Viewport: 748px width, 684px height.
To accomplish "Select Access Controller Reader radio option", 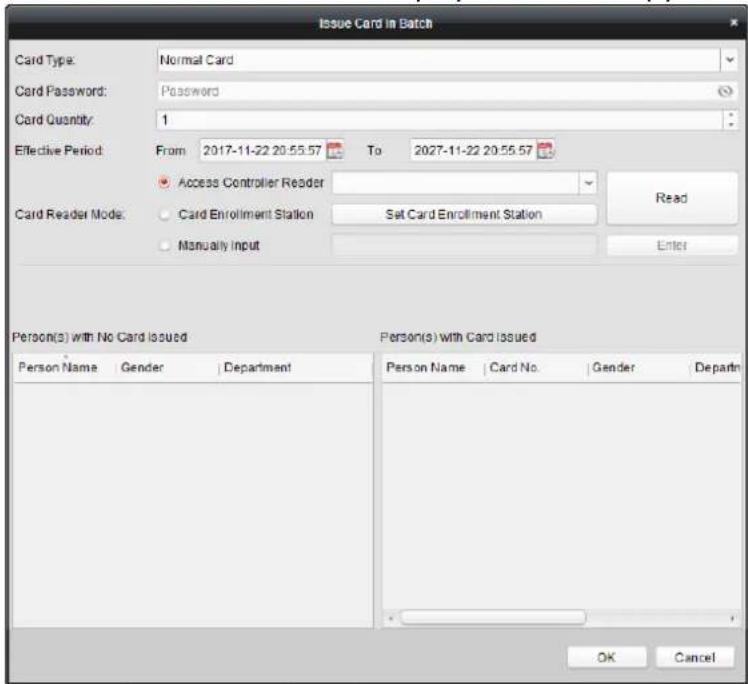I will click(164, 182).
